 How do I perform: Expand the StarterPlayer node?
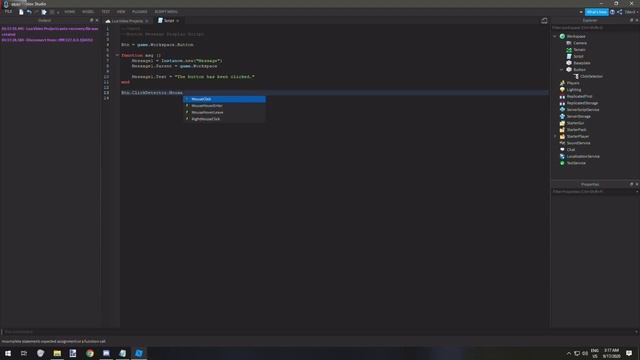pos(555,136)
